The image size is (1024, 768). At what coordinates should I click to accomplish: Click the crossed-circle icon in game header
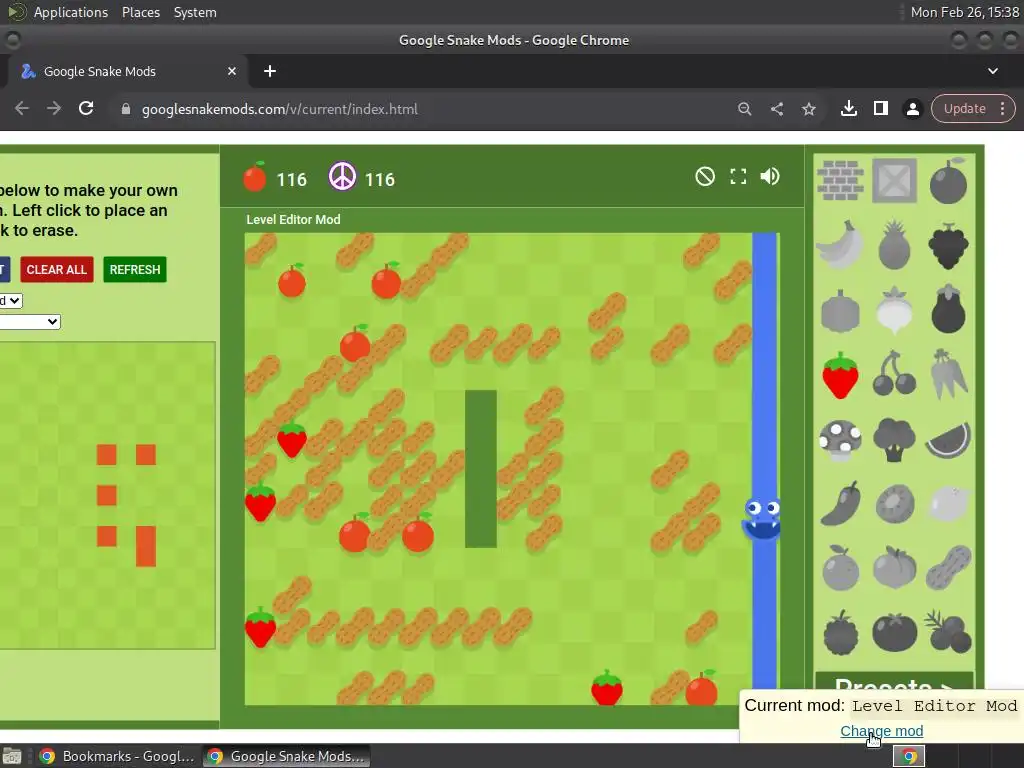click(705, 176)
